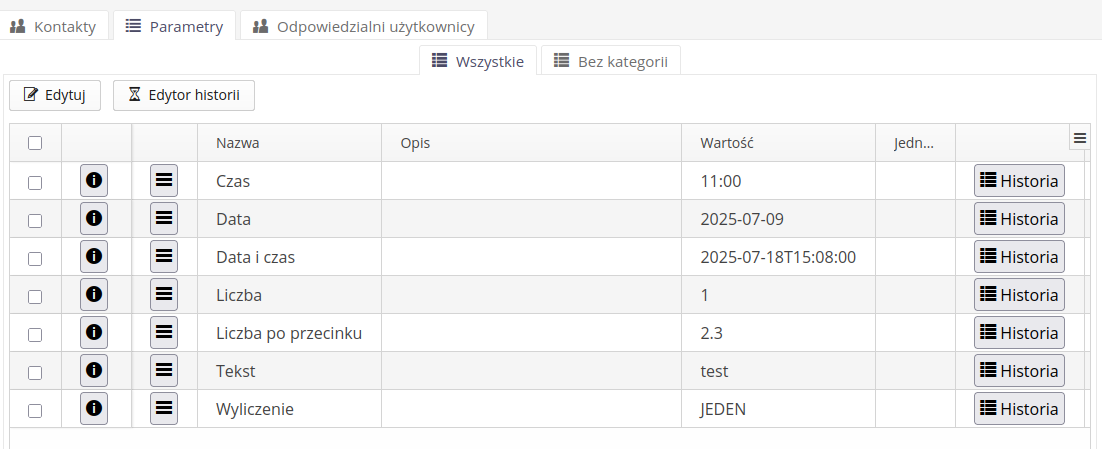Open the Bez kategorii tab
The image size is (1102, 449).
pyautogui.click(x=610, y=61)
